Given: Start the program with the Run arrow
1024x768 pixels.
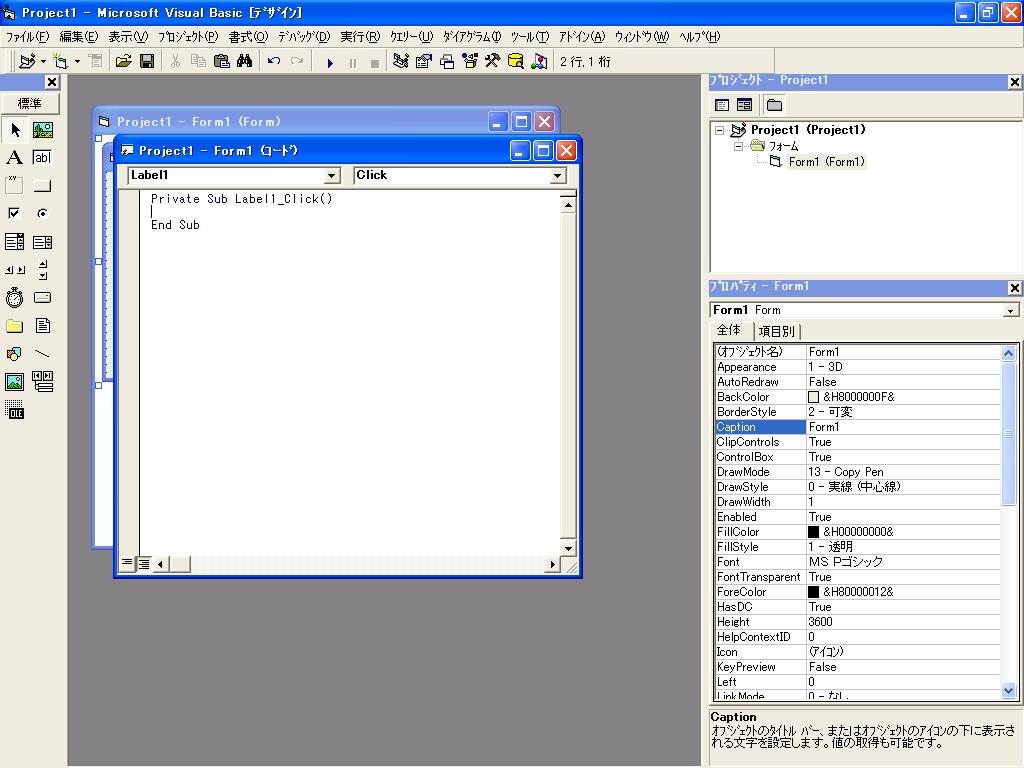Looking at the screenshot, I should (x=330, y=63).
